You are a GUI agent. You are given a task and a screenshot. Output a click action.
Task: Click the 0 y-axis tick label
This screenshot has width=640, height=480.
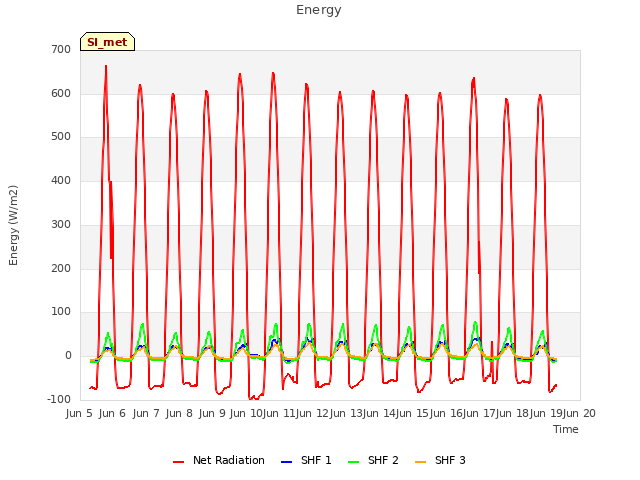(68, 356)
